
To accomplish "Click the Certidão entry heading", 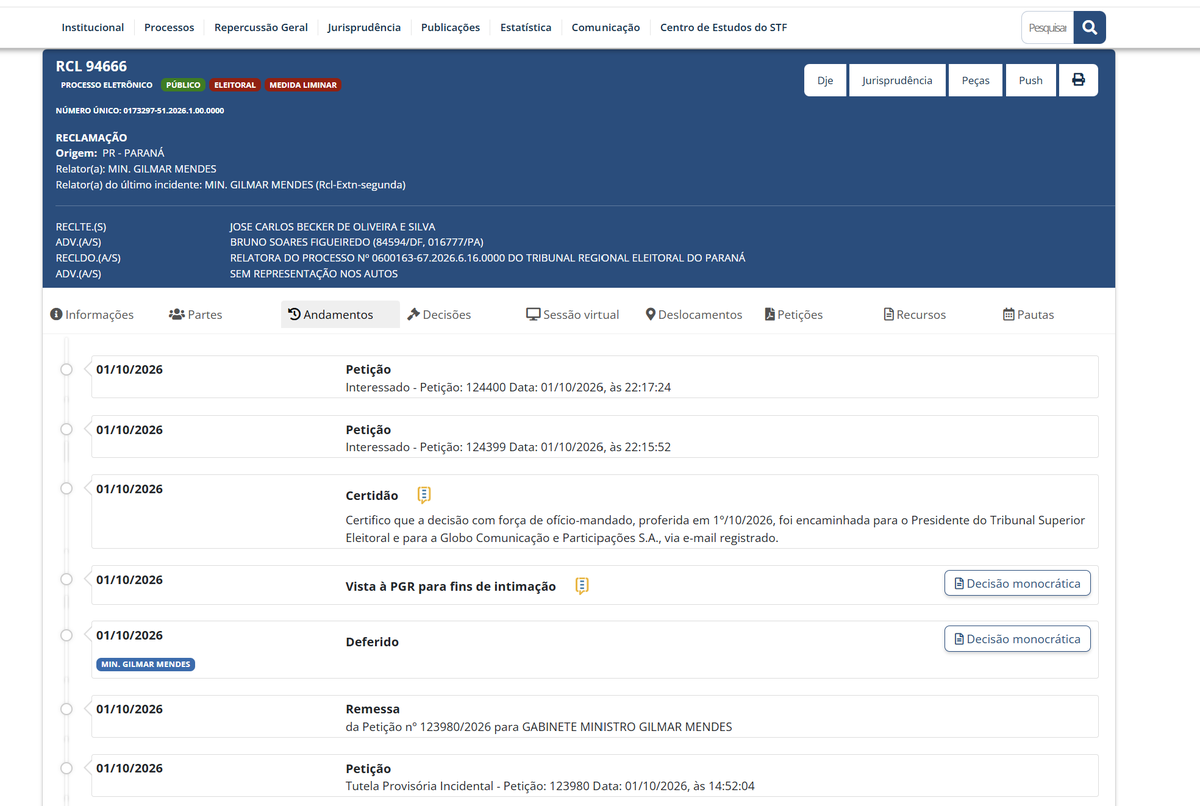I will point(372,496).
